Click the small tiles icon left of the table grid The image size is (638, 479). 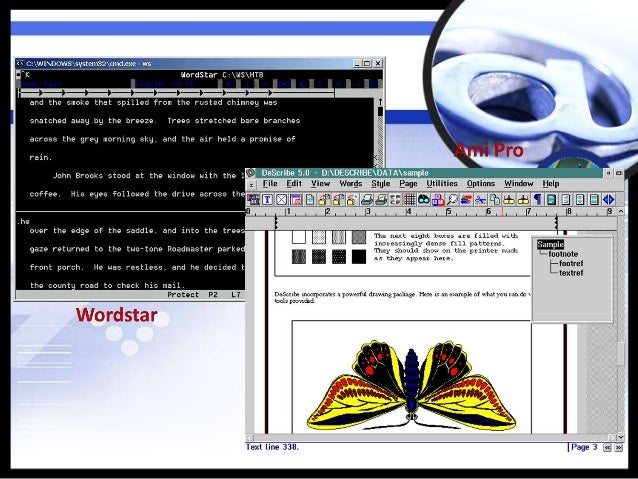tap(395, 199)
